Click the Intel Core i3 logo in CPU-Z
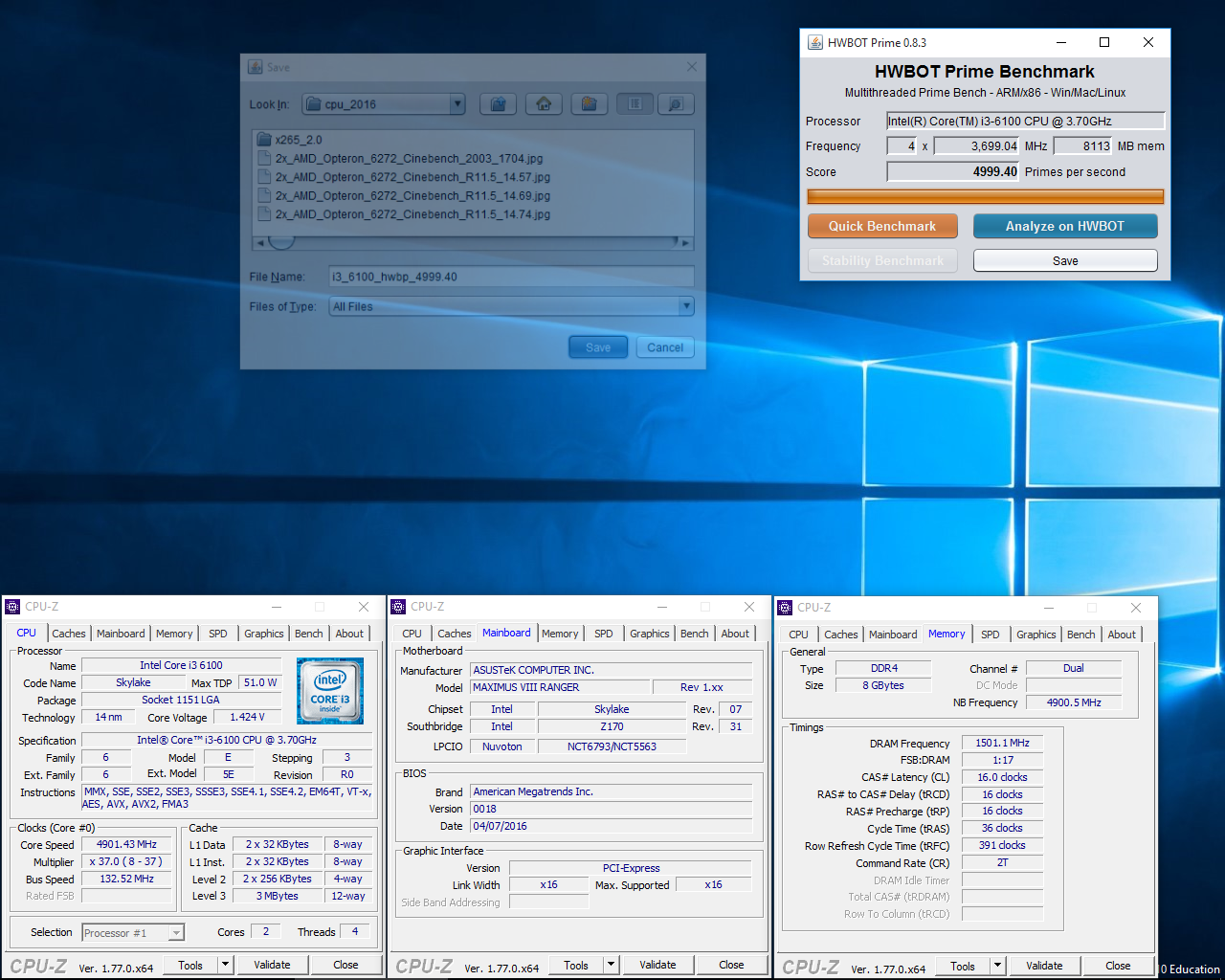The height and width of the screenshot is (980, 1225). coord(330,691)
